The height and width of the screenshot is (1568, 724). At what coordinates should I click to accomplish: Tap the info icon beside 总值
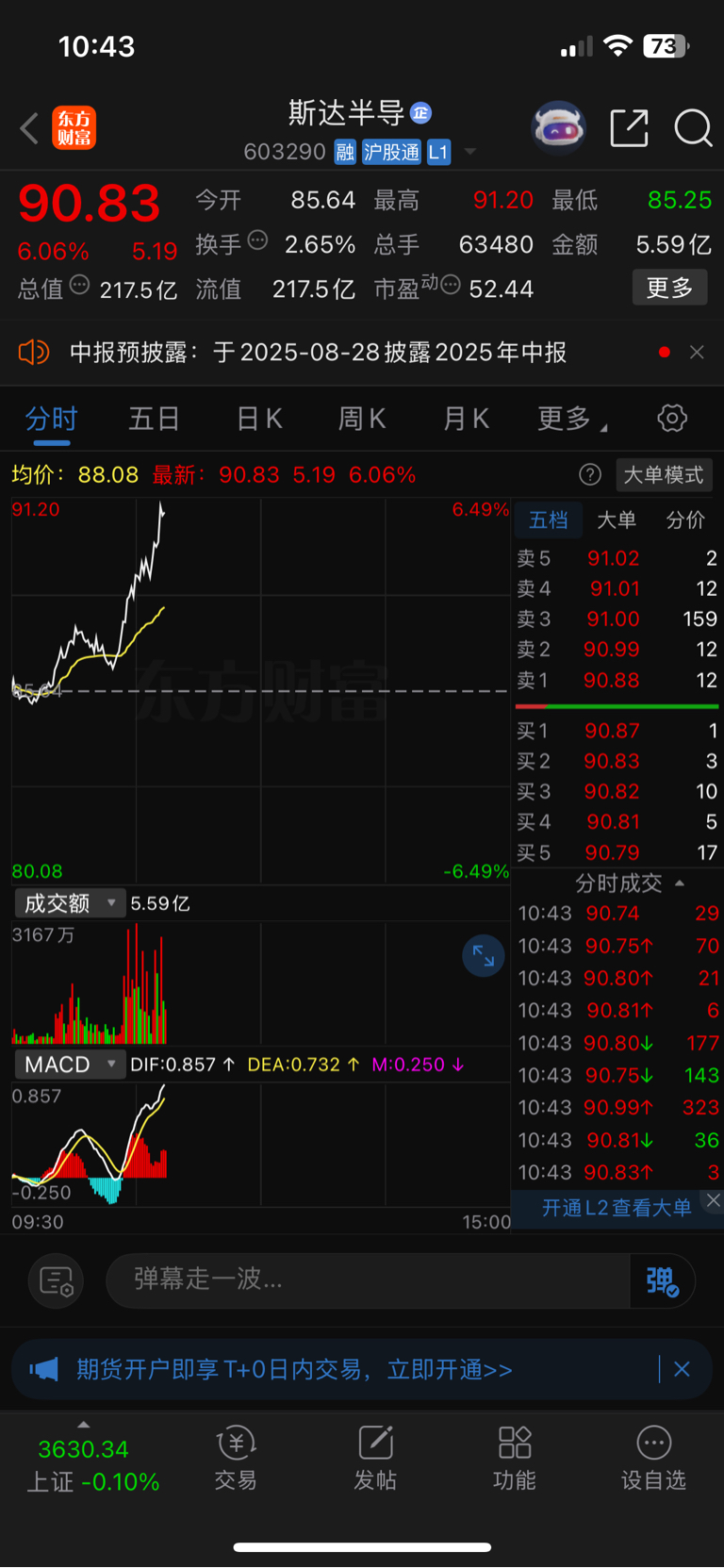[x=79, y=285]
